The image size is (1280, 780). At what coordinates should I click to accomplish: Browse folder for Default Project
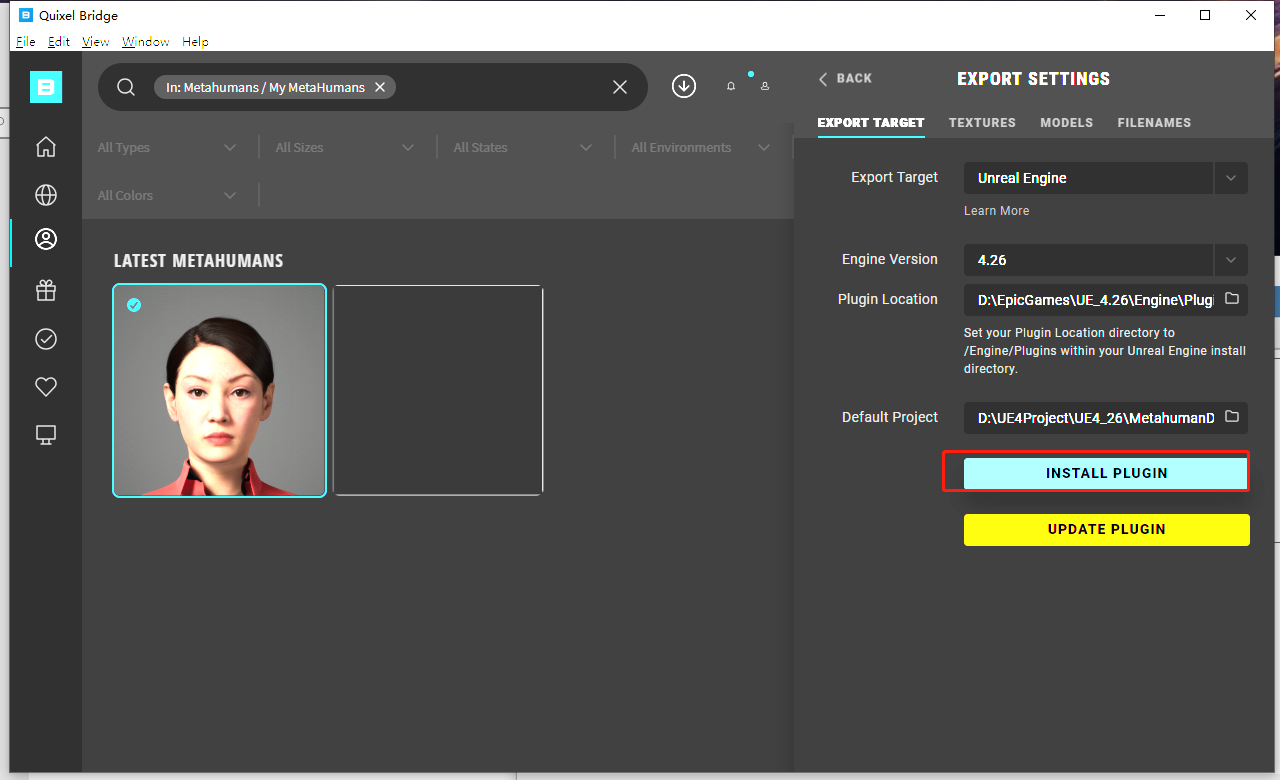pyautogui.click(x=1232, y=417)
